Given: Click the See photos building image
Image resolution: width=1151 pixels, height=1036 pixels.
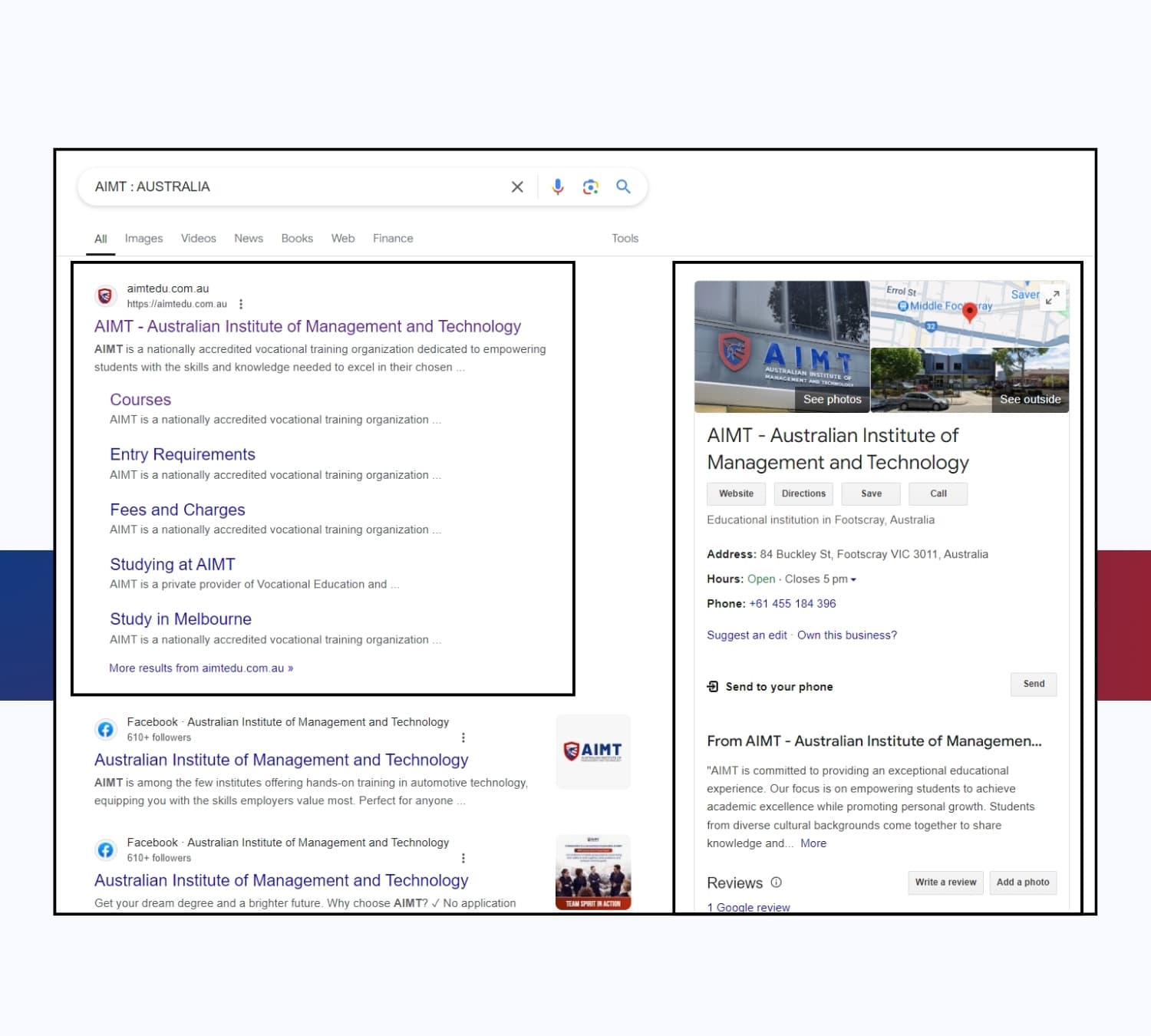Looking at the screenshot, I should 782,347.
